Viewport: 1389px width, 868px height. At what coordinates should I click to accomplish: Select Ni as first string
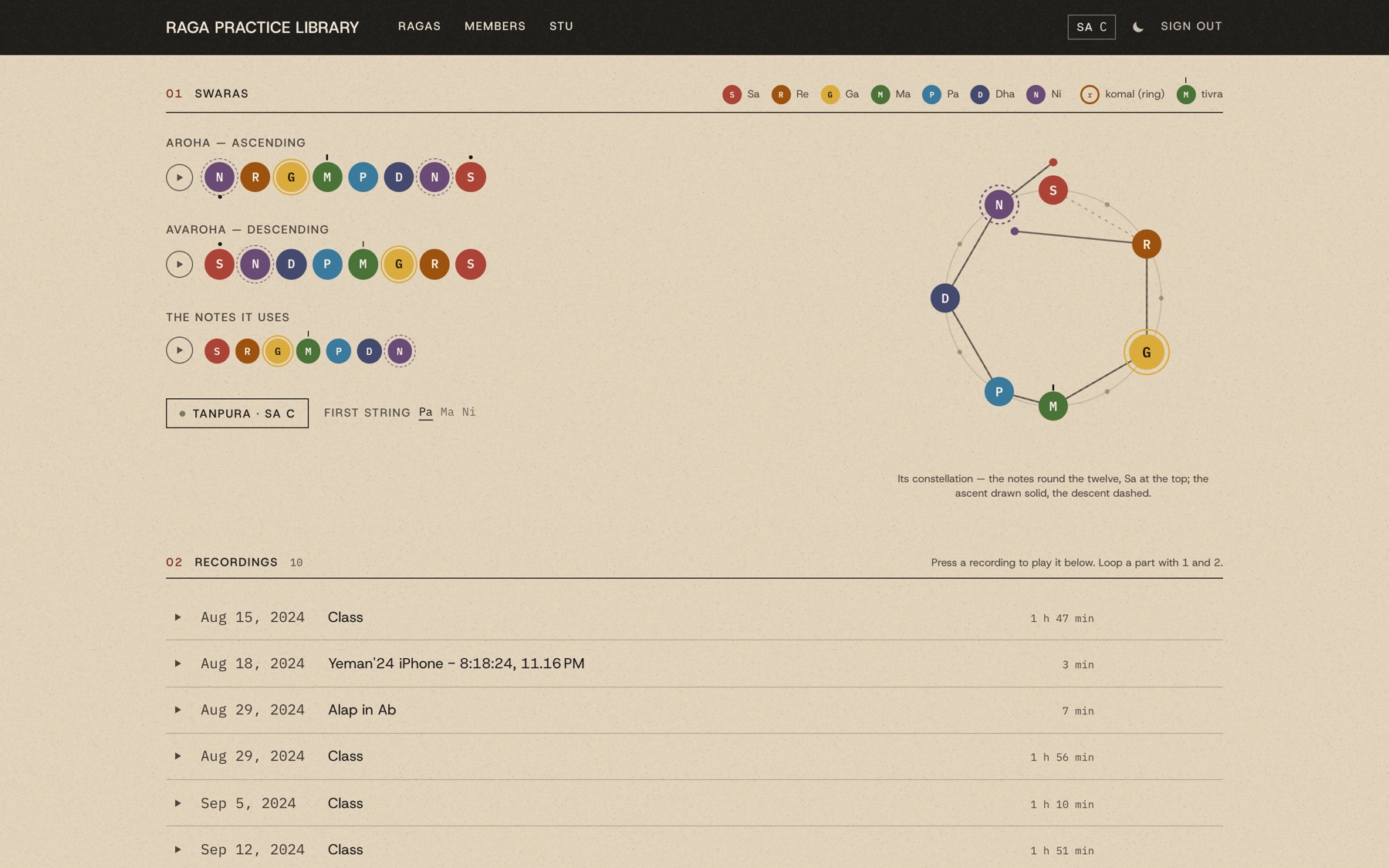468,412
